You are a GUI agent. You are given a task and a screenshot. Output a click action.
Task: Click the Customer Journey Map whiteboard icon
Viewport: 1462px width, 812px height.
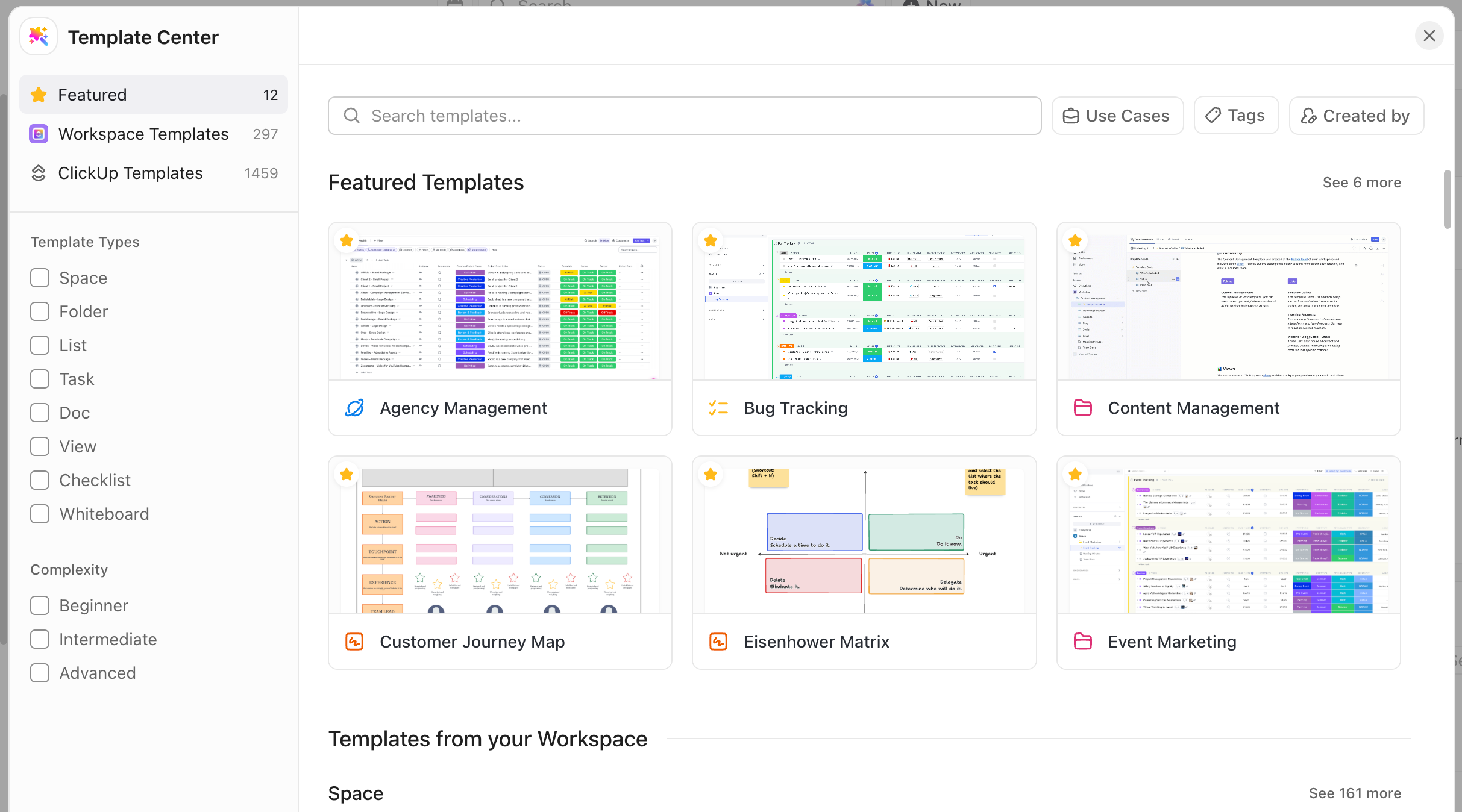pos(354,641)
